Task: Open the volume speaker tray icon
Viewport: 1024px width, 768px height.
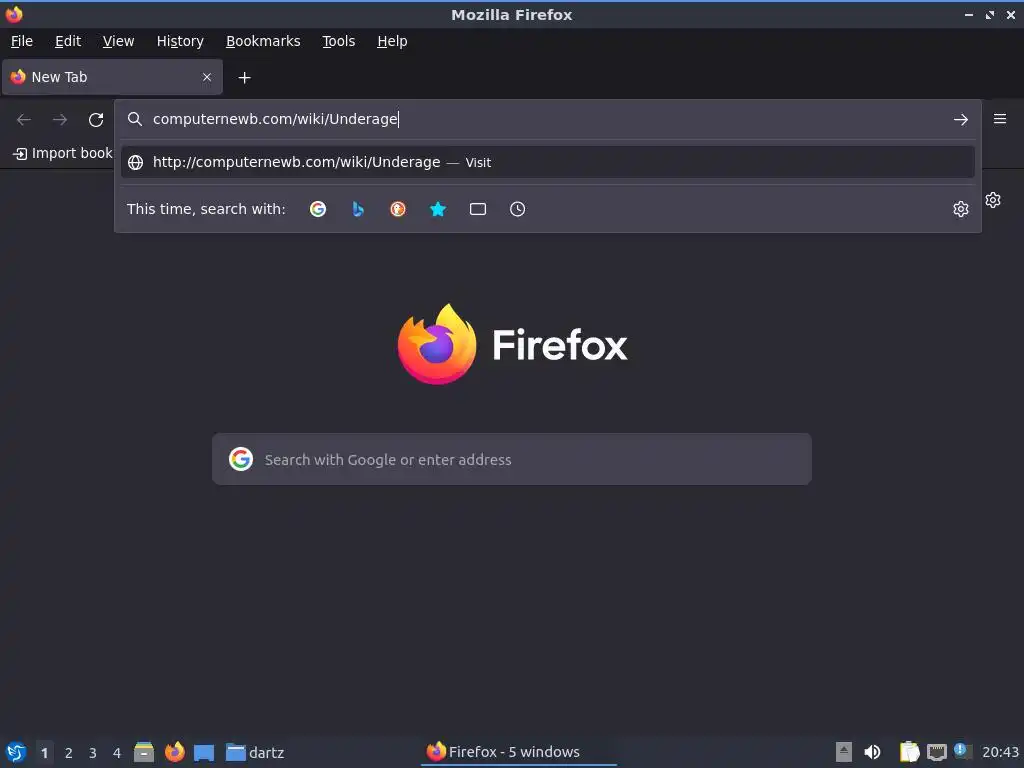Action: click(x=872, y=752)
